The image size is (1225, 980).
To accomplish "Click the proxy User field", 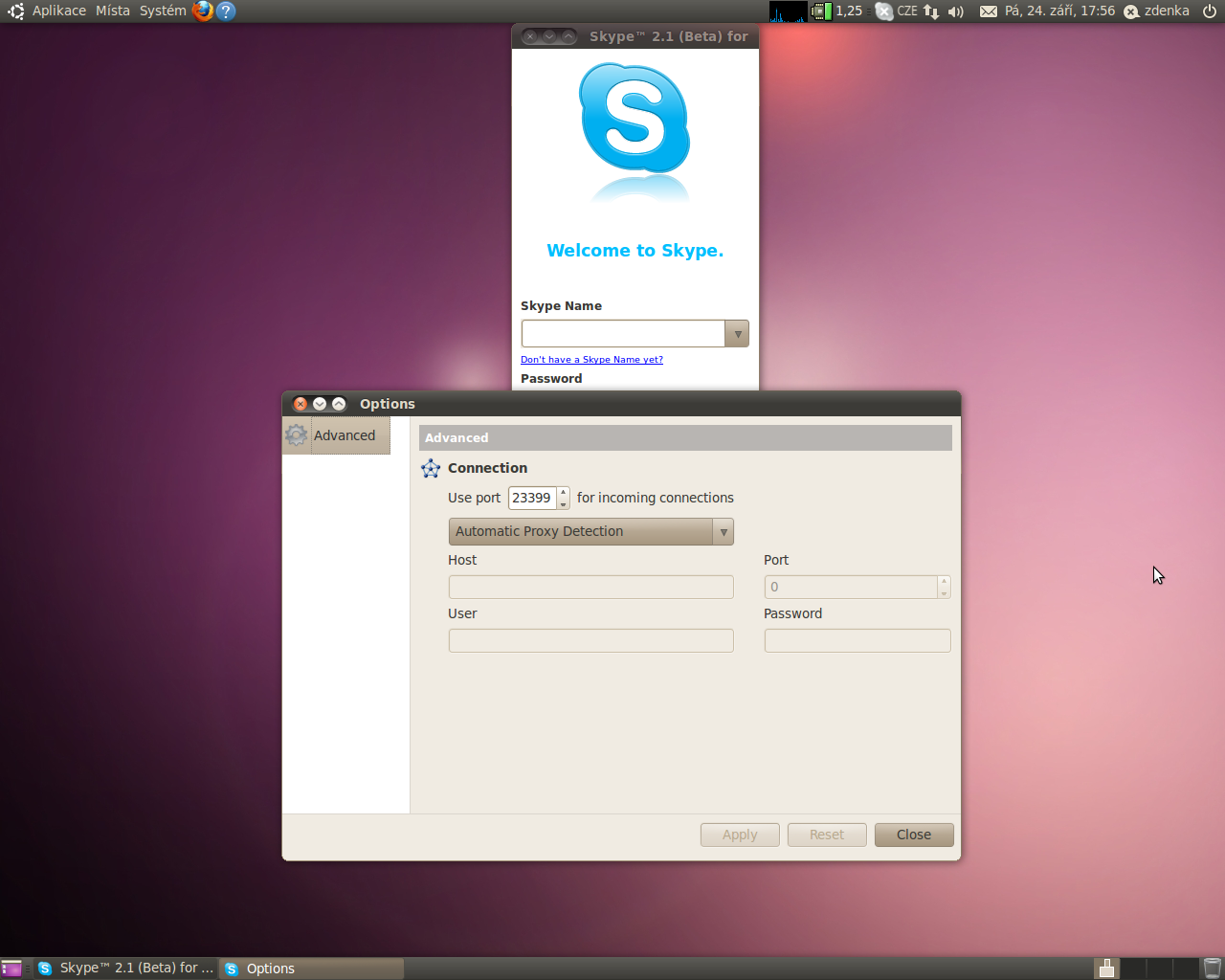I will click(590, 640).
